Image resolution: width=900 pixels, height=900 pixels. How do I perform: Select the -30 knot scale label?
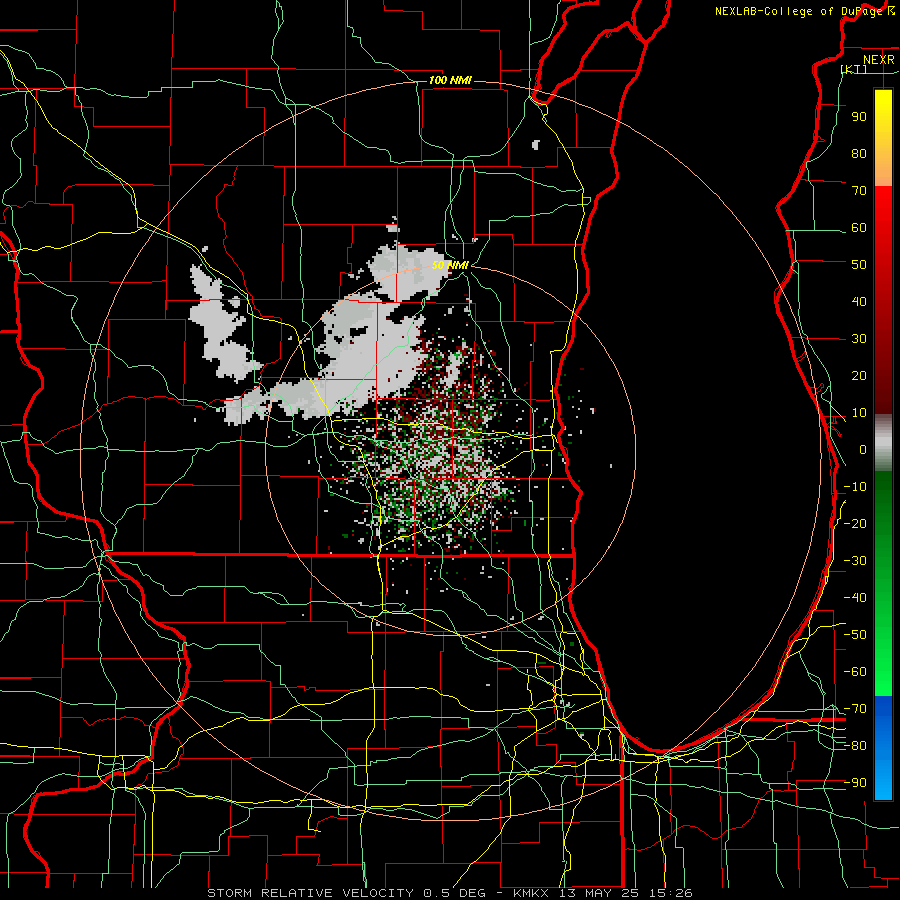(x=855, y=561)
